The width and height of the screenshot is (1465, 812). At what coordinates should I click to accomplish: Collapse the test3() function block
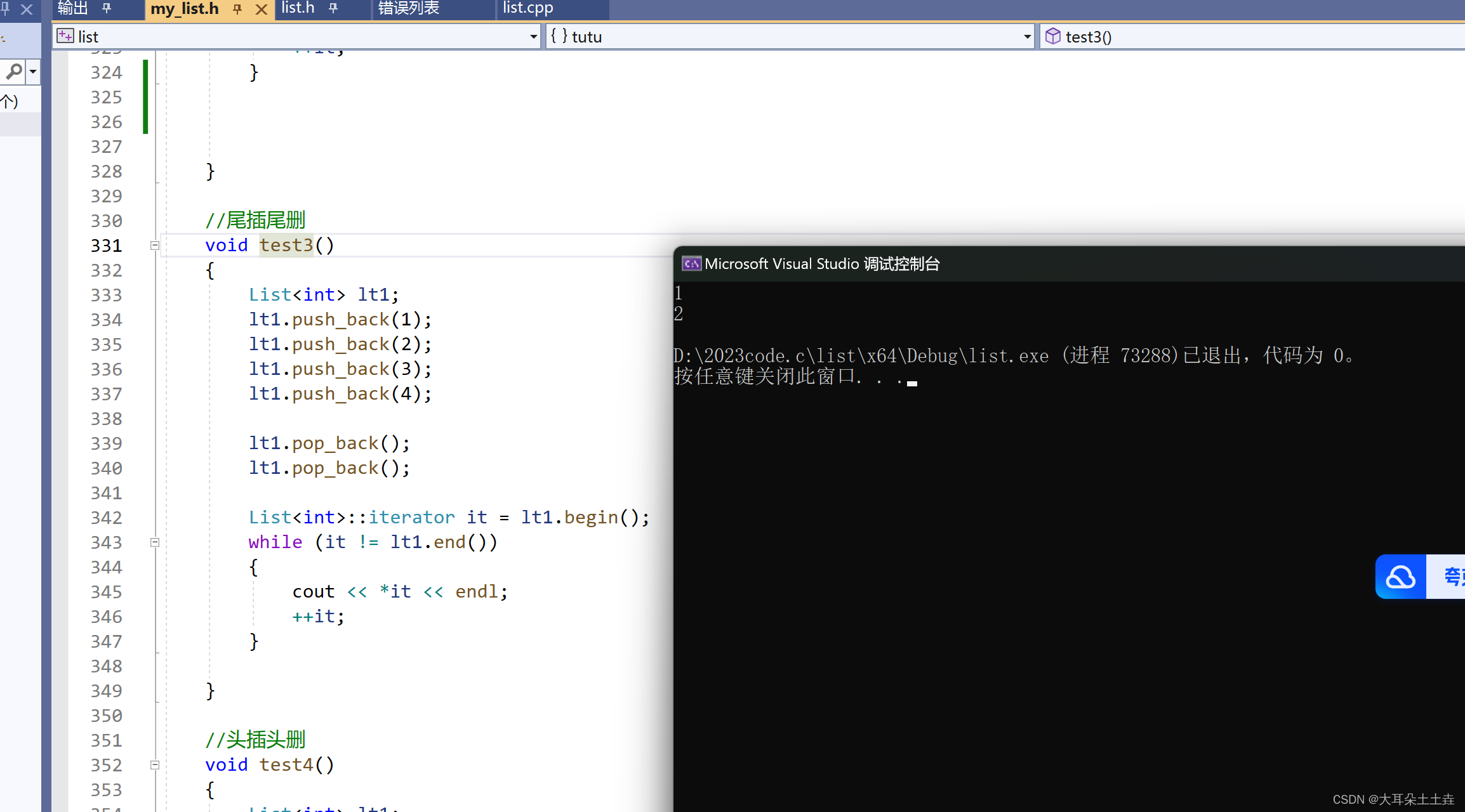tap(154, 246)
